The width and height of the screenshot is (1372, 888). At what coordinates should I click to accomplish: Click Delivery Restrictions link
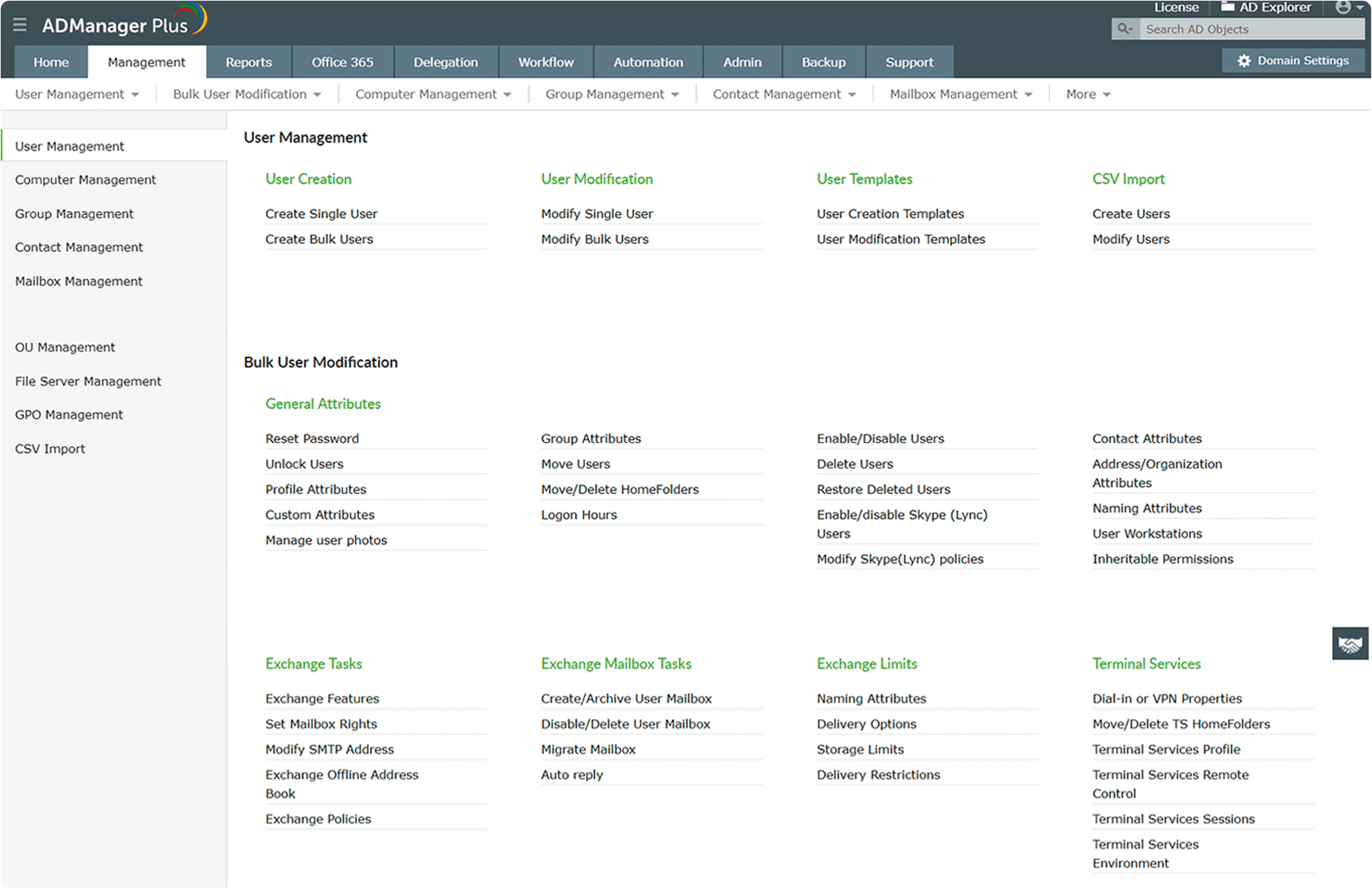coord(878,775)
